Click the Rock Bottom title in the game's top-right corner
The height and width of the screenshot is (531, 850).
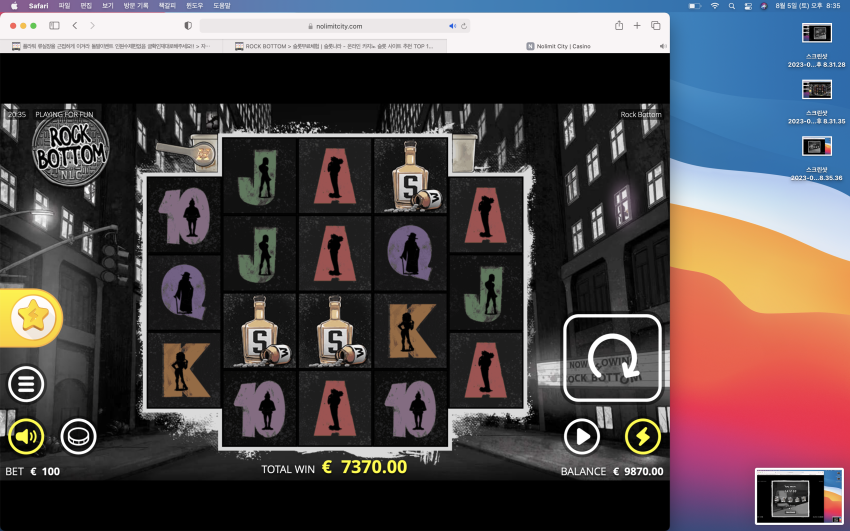[641, 114]
